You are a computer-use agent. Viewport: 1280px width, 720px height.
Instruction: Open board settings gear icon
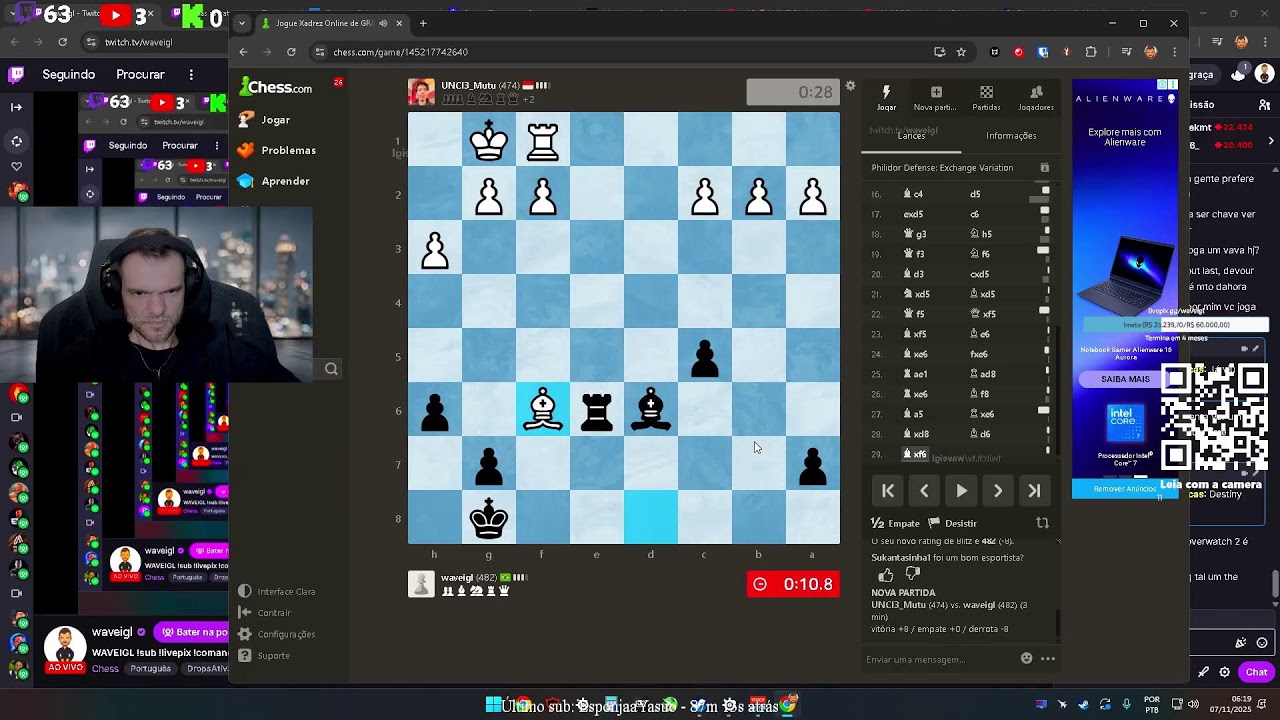click(x=850, y=86)
